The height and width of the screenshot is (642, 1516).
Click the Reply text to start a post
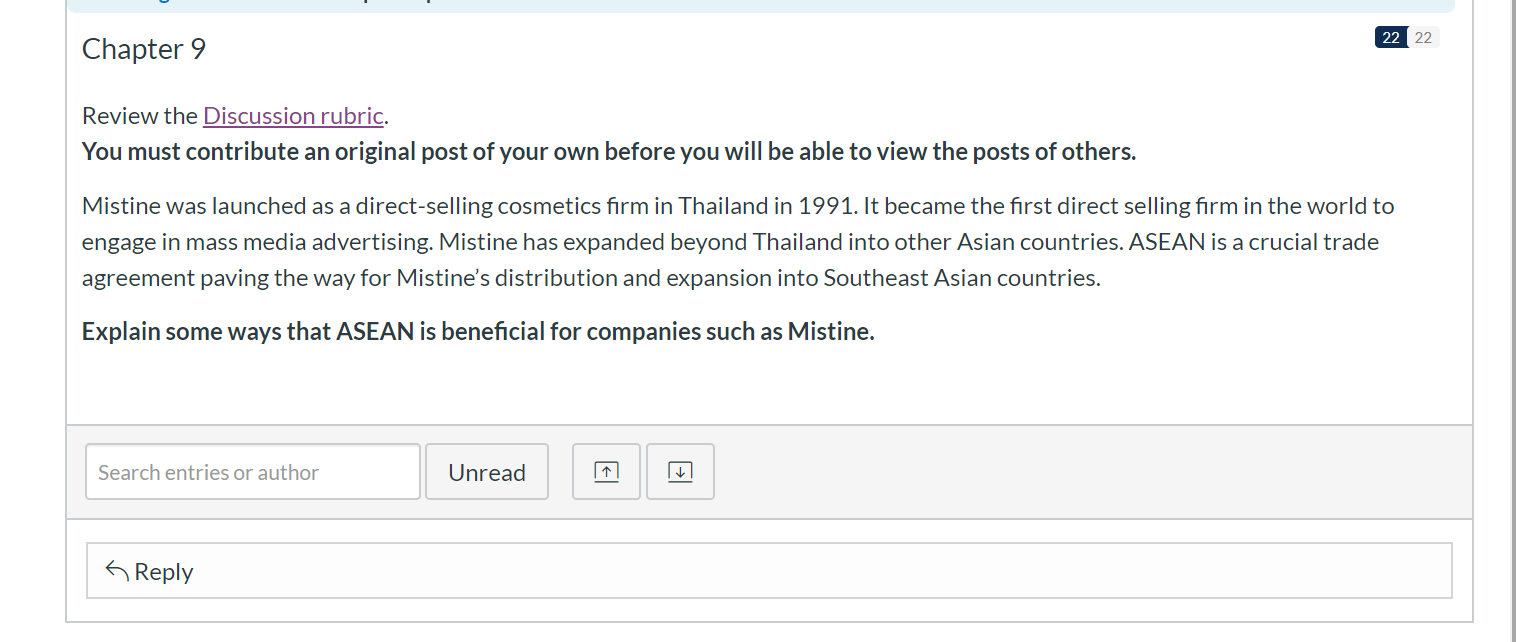pos(163,572)
